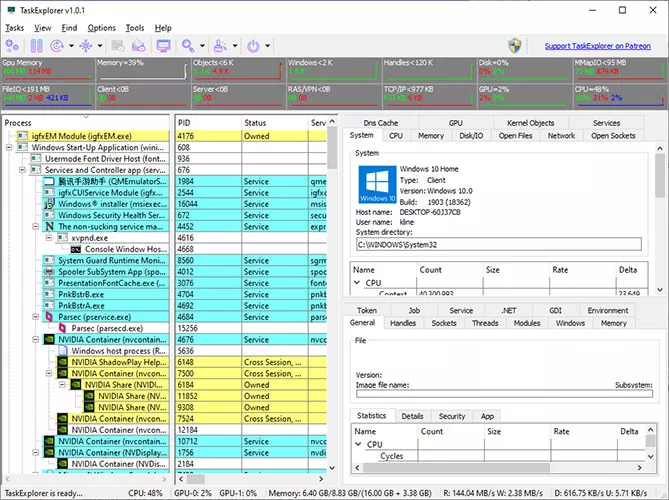This screenshot has height=500, width=669.
Task: Click the igfxEM Module process icon
Action: (22, 136)
